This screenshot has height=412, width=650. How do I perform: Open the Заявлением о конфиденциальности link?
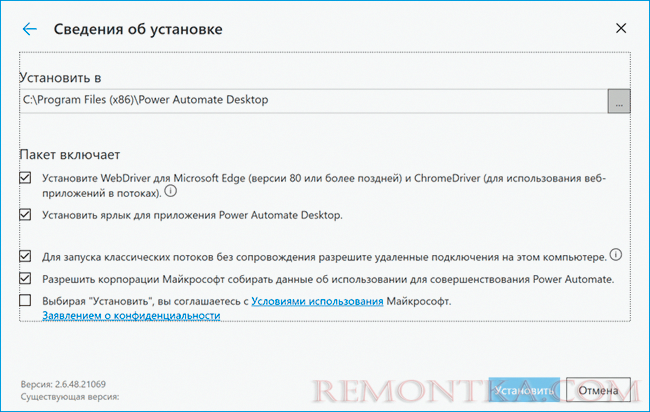point(131,315)
